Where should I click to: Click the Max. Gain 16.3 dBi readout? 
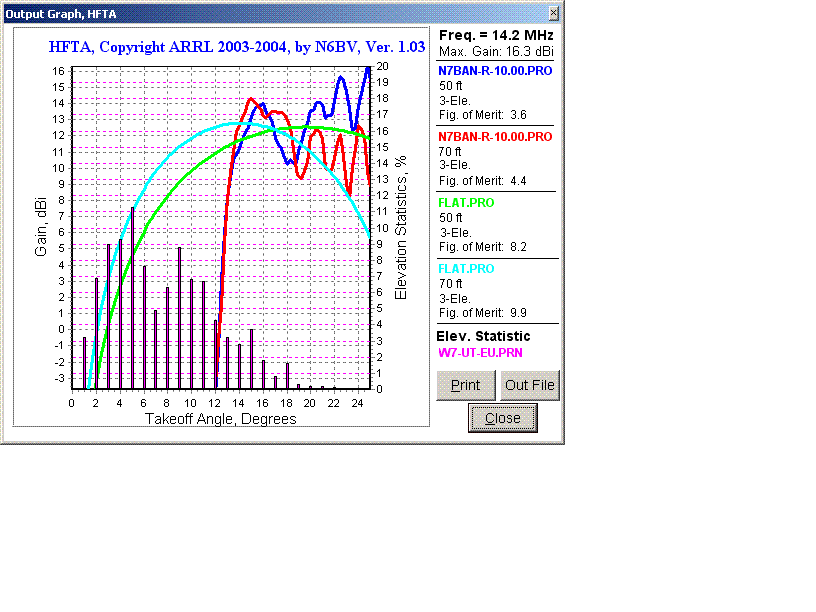click(497, 51)
